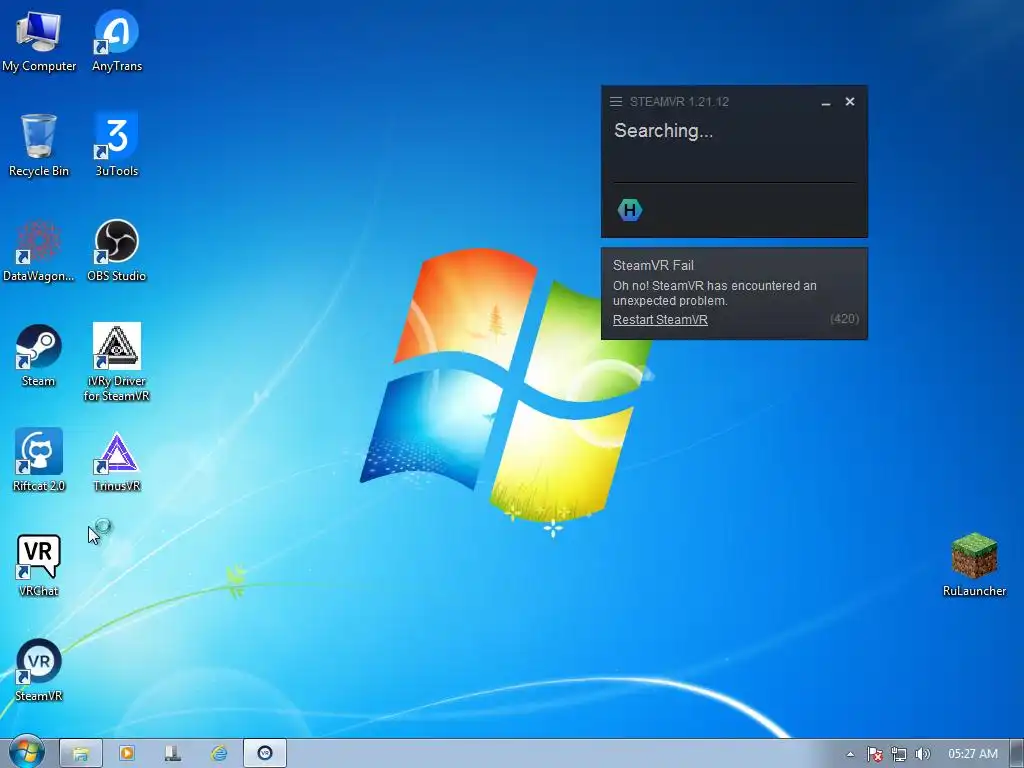Select the VRChat desktop shortcut
The height and width of the screenshot is (768, 1024).
(39, 566)
